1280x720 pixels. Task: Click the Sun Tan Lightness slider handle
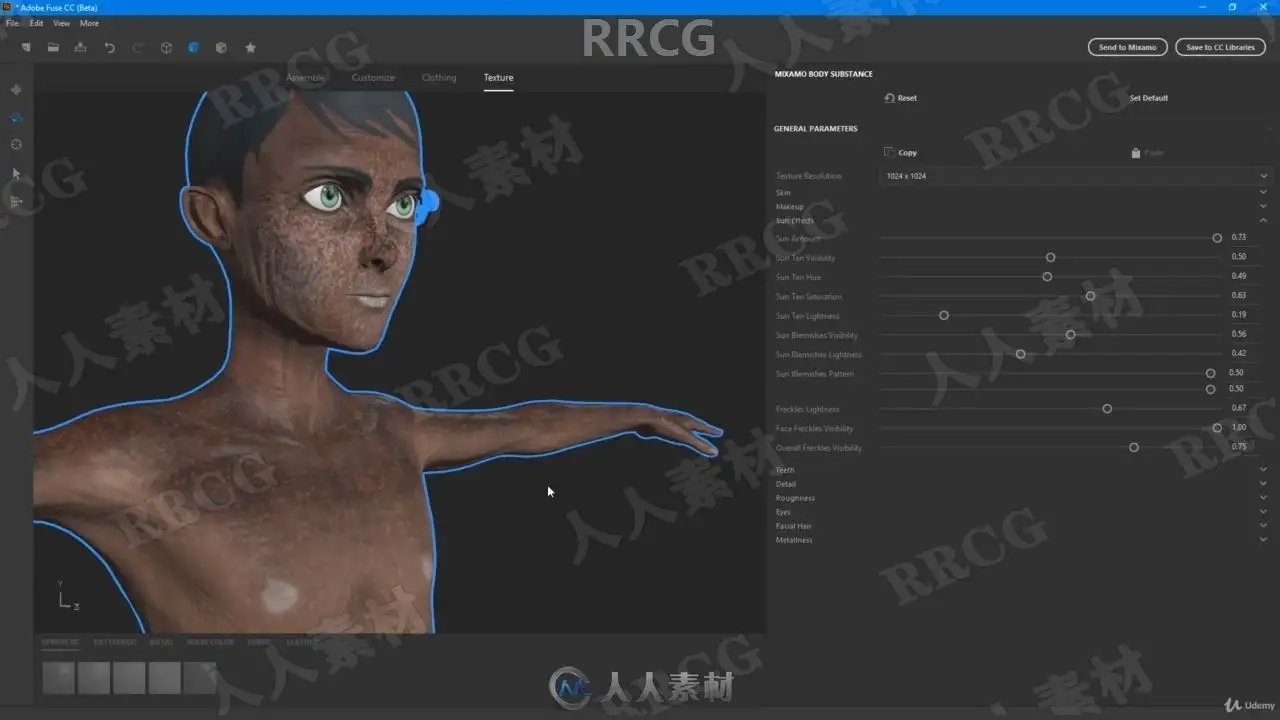(944, 315)
